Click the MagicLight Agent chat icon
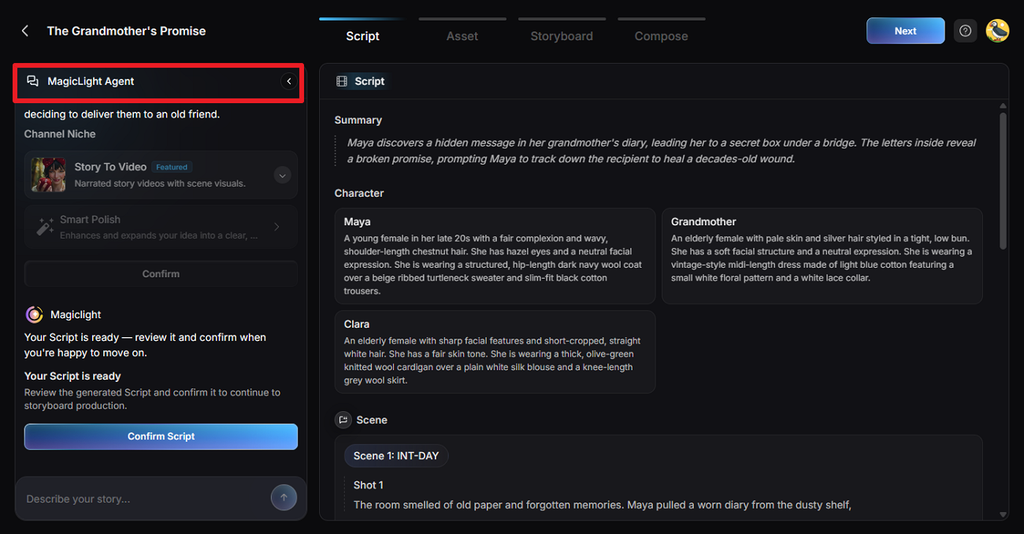This screenshot has width=1024, height=534. pos(33,81)
